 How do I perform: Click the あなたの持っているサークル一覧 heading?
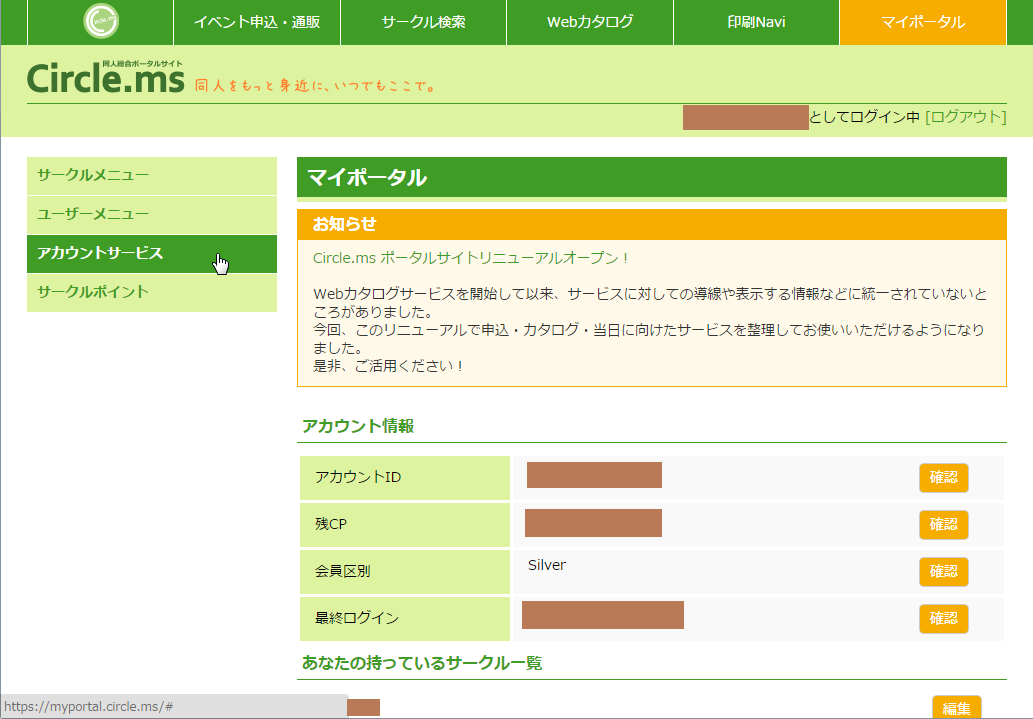click(x=422, y=662)
